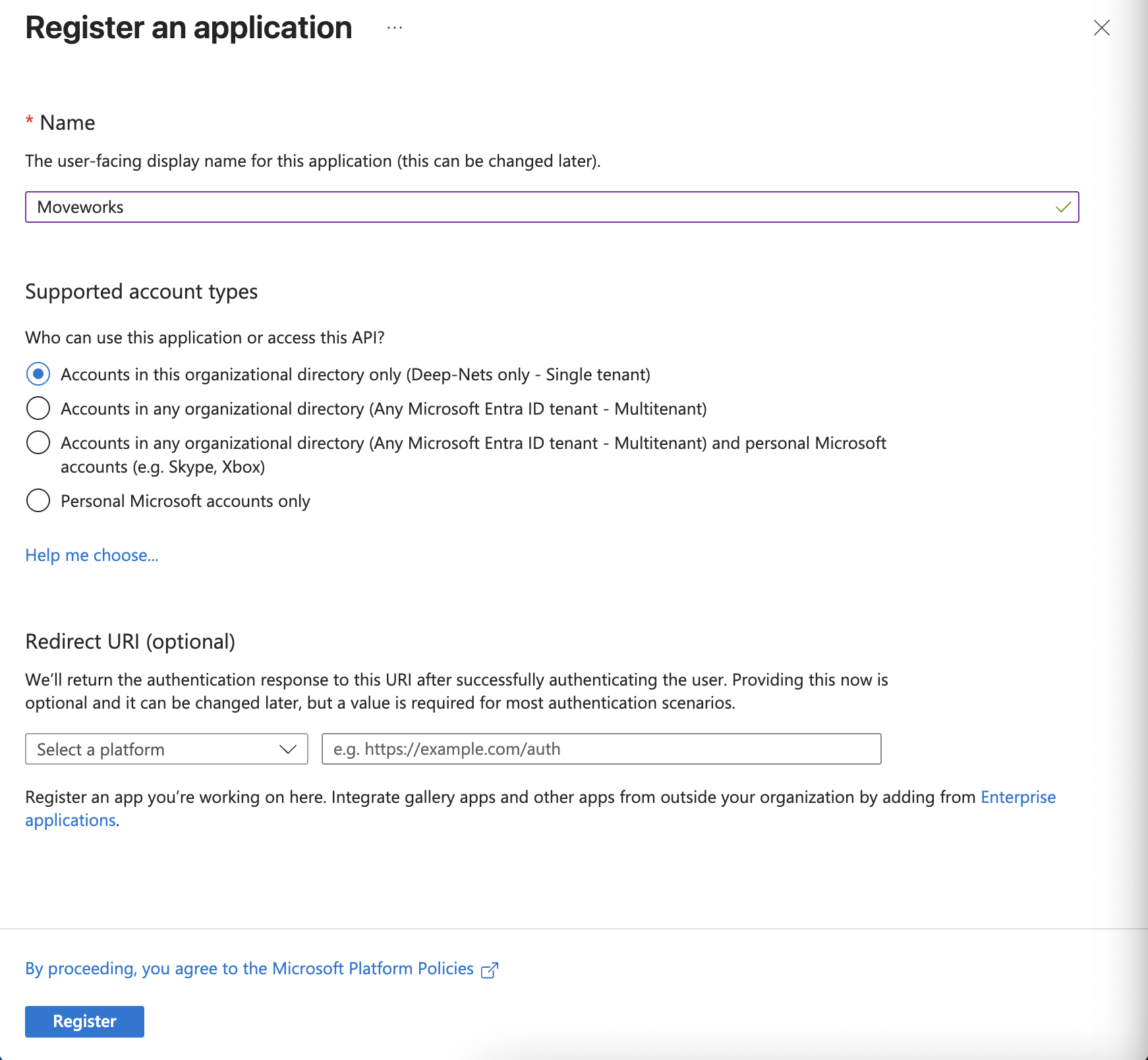Click the Name input field containing Moveworks

pos(552,207)
